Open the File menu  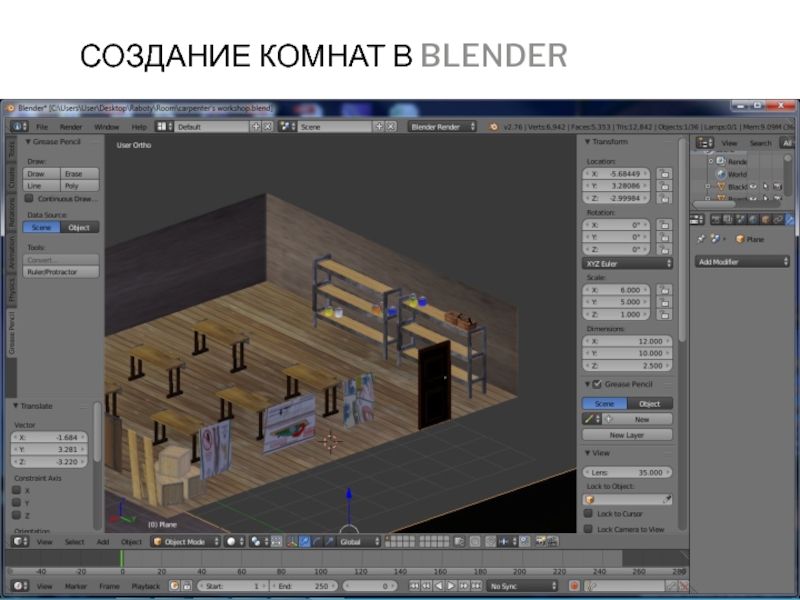coord(42,127)
